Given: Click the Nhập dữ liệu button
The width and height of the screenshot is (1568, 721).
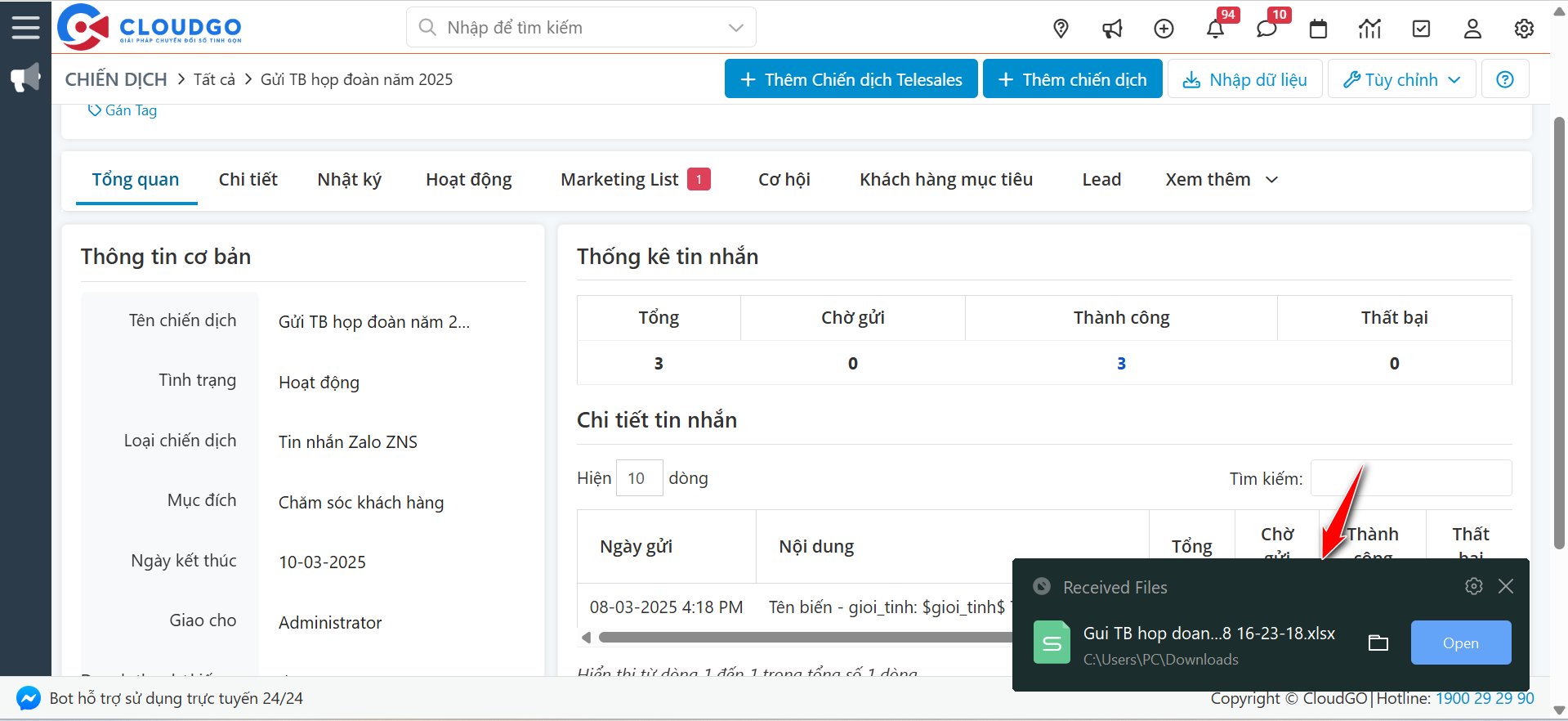Looking at the screenshot, I should 1244,79.
